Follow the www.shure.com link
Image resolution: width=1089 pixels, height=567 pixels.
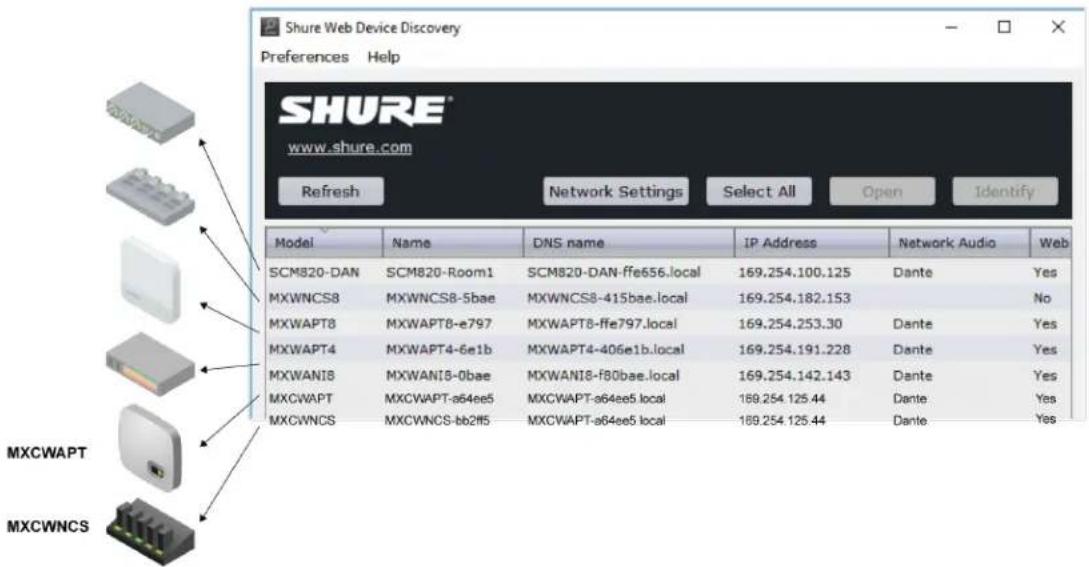coord(349,147)
